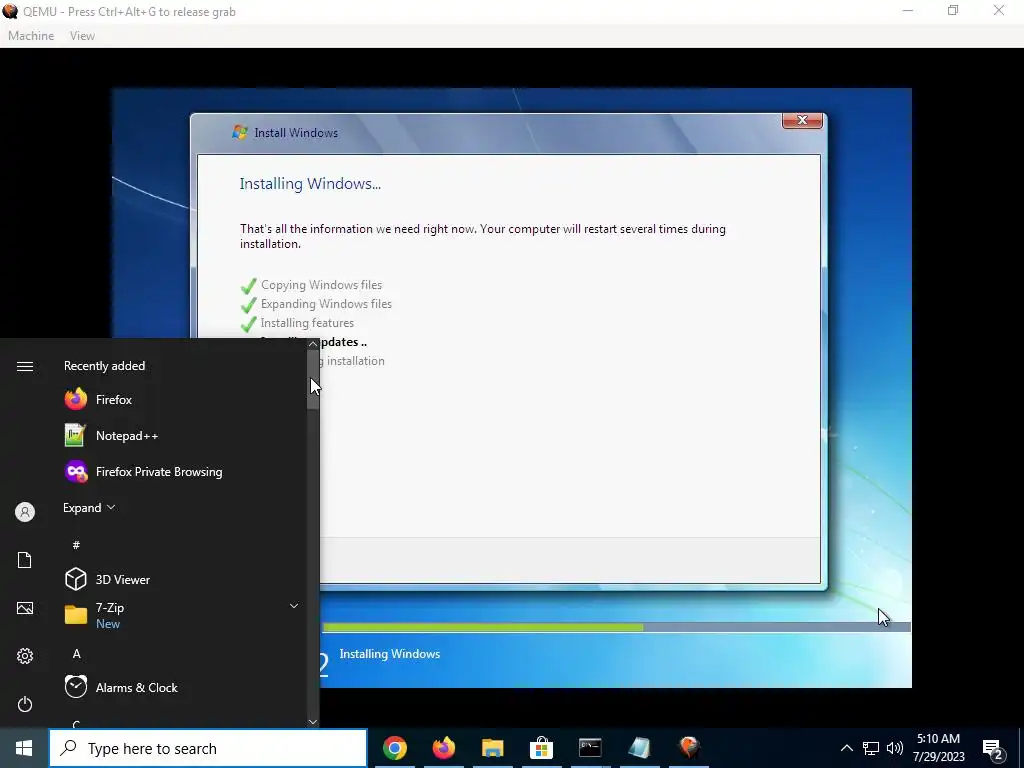This screenshot has height=768, width=1024.
Task: Click 'Installing features' step
Action: tap(307, 323)
